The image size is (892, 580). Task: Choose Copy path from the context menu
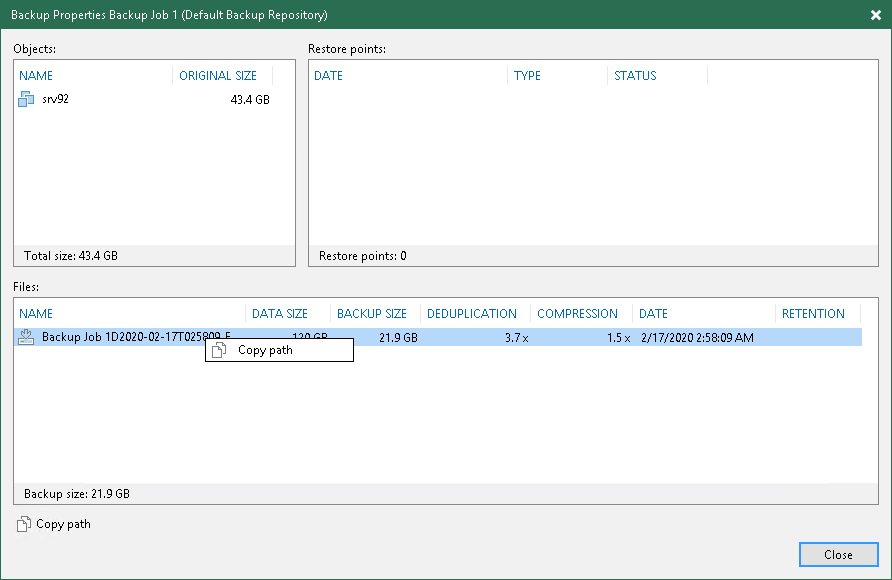[279, 350]
